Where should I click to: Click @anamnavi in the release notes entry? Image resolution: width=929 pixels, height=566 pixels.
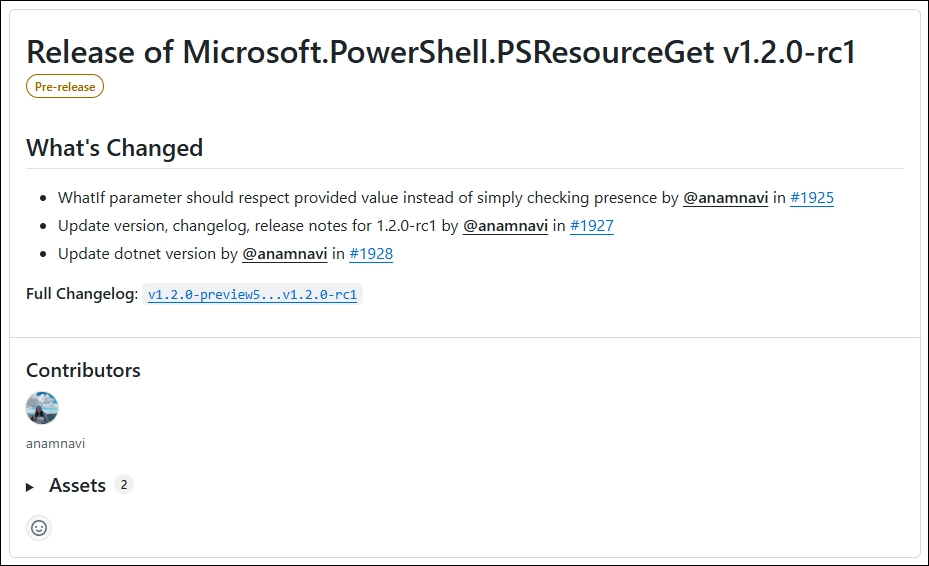(x=505, y=226)
